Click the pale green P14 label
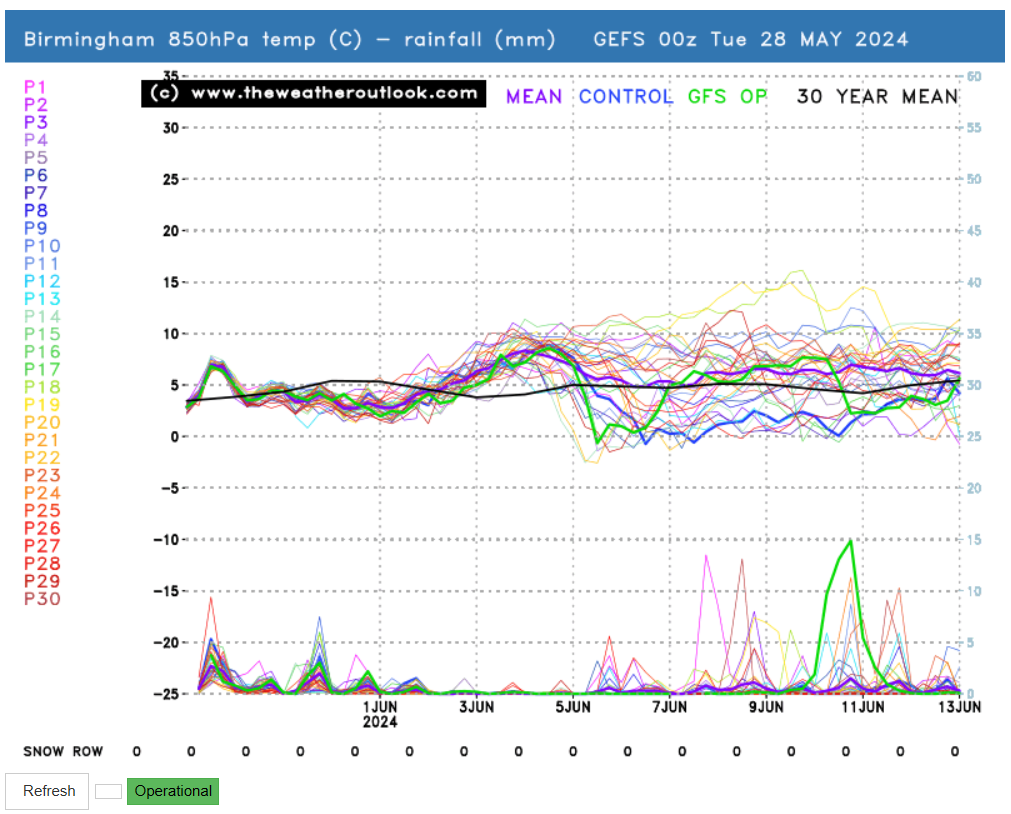 click(x=42, y=316)
